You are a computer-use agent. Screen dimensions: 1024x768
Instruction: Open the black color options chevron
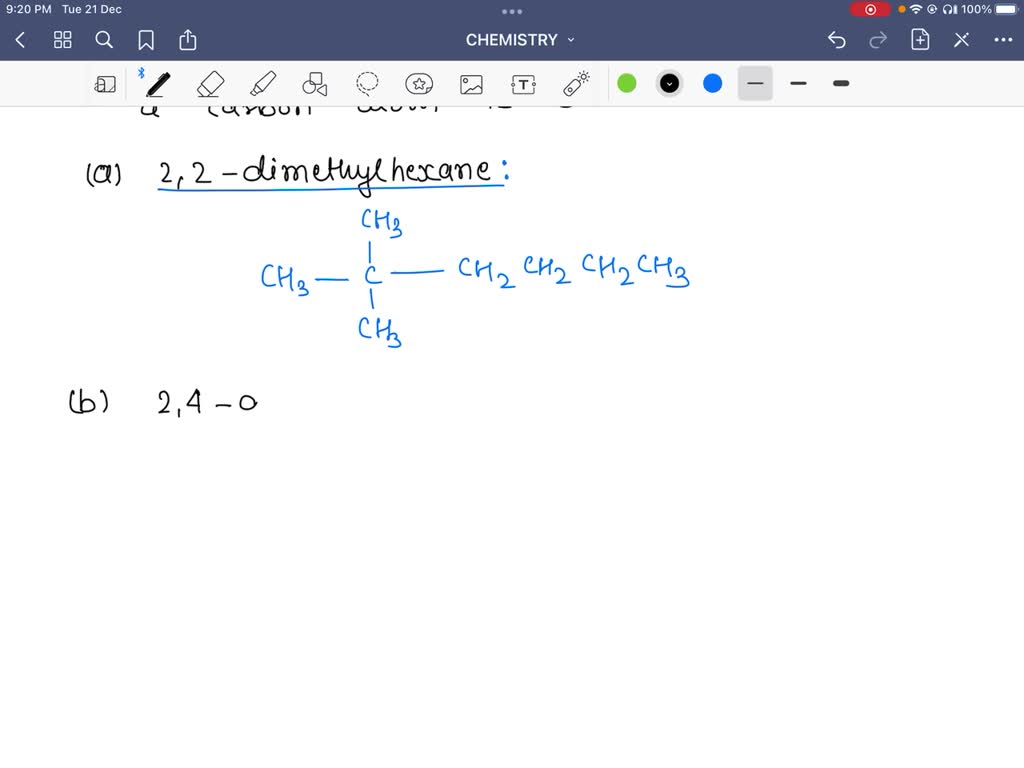click(x=669, y=83)
